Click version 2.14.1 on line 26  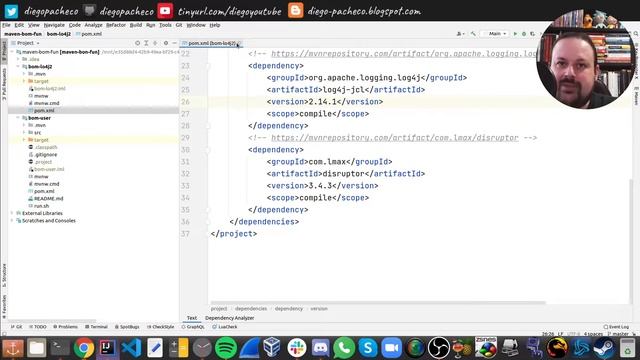pos(322,102)
